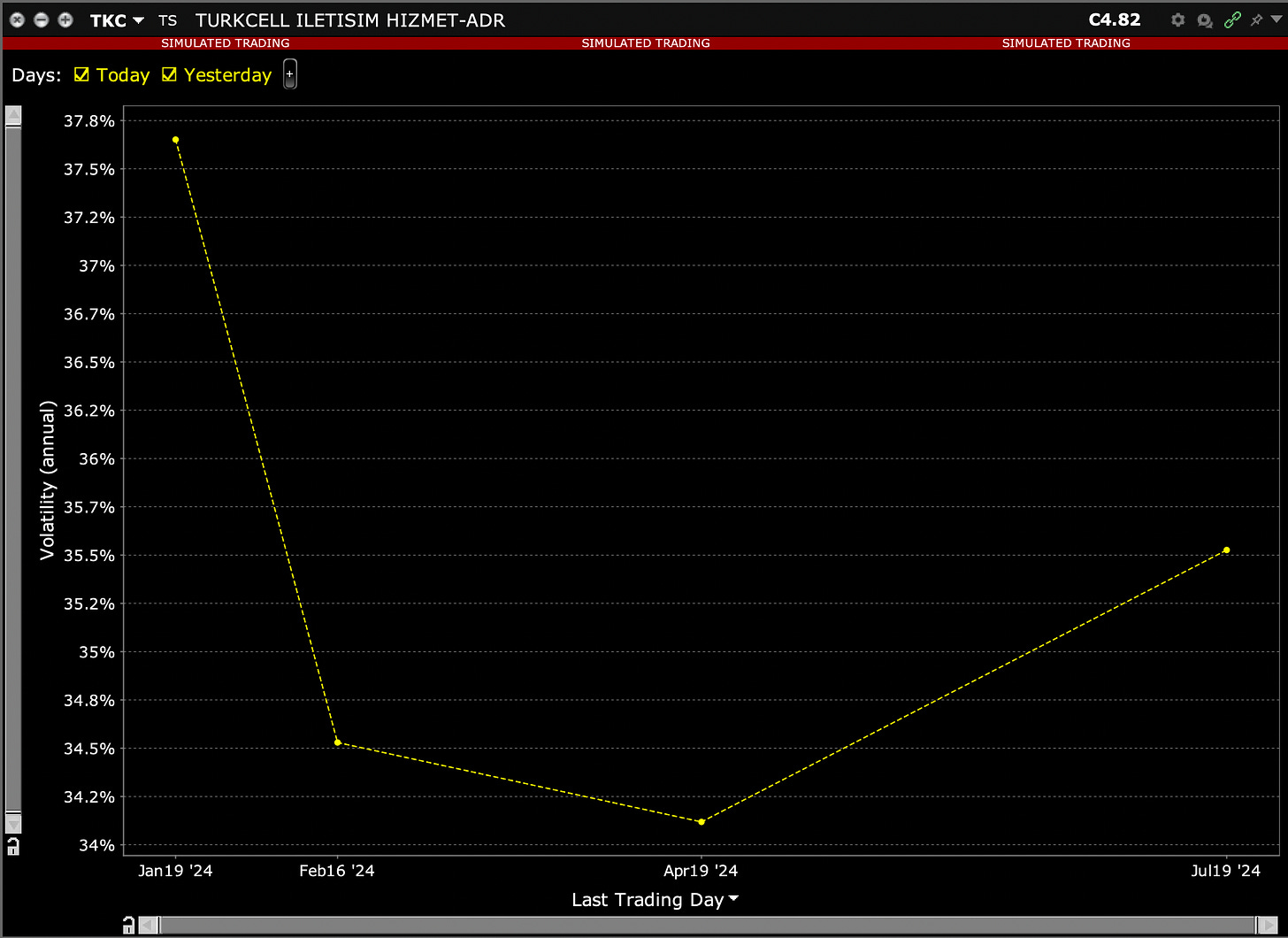Click the vertical scrollbar up arrow
The width and height of the screenshot is (1288, 938).
[12, 116]
